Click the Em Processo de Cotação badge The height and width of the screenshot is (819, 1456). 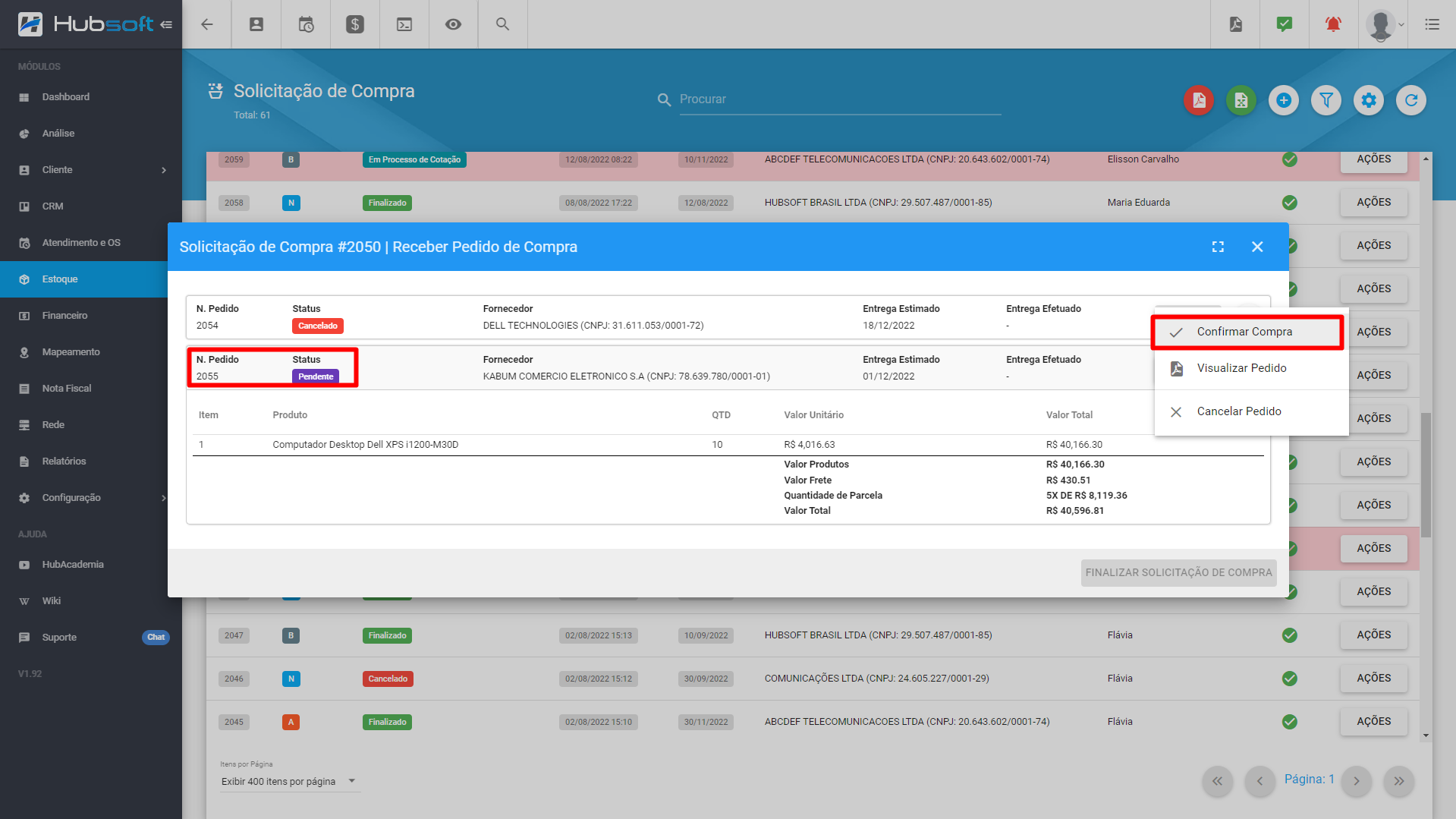(x=414, y=159)
